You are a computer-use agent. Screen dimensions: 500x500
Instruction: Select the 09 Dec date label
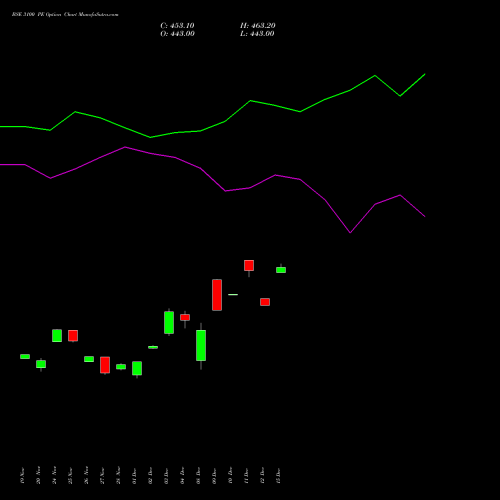pos(214,476)
